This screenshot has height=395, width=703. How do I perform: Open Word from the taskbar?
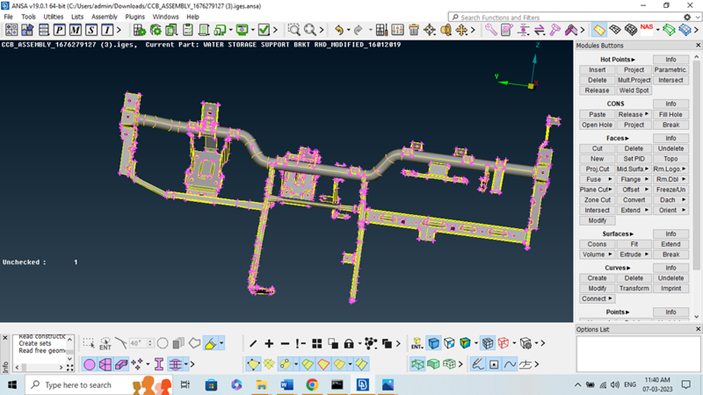point(287,385)
